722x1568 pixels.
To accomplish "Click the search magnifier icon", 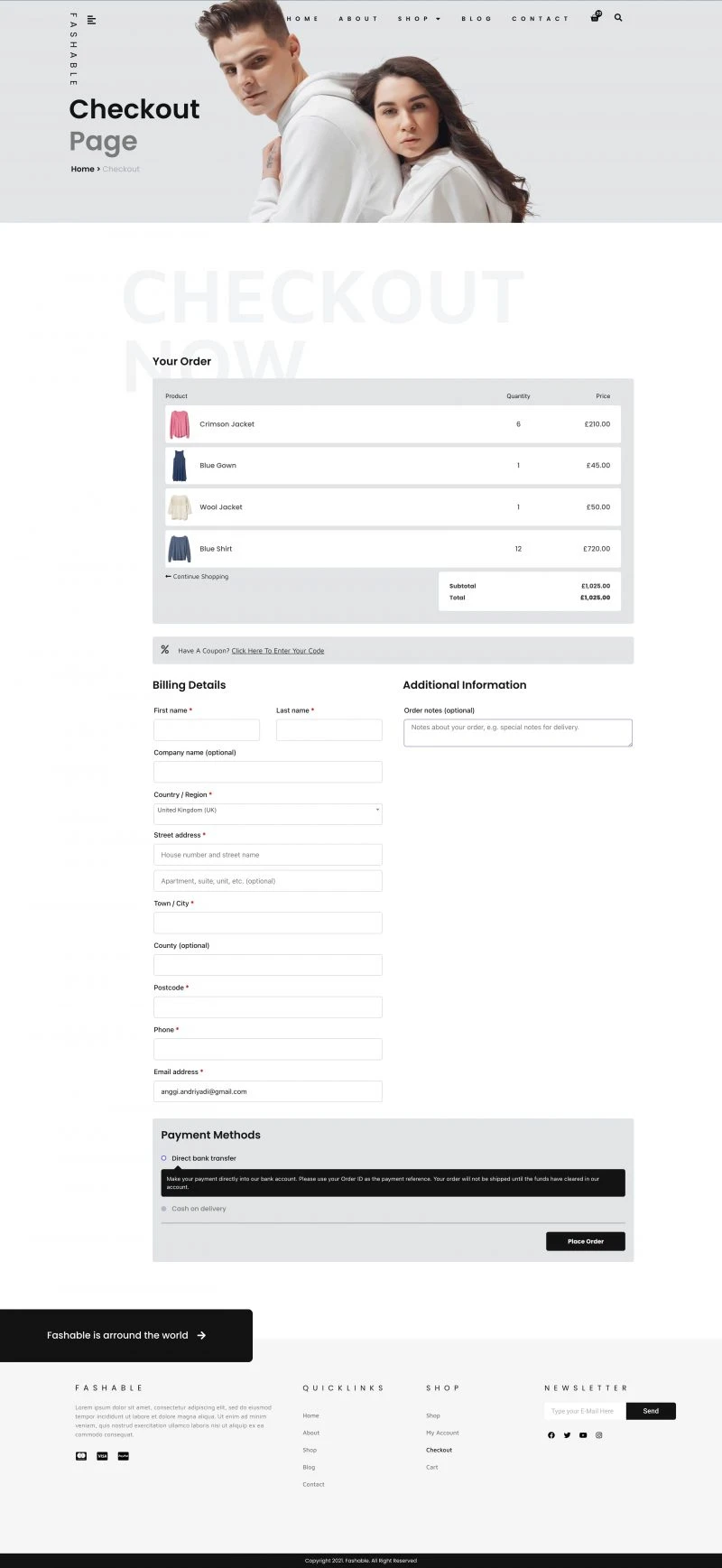I will point(618,17).
